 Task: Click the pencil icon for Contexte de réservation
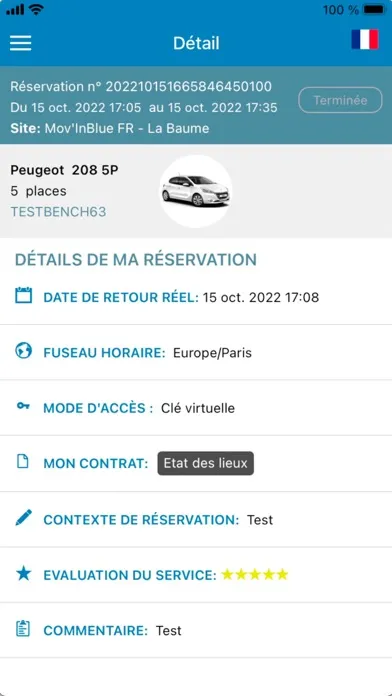point(24,518)
